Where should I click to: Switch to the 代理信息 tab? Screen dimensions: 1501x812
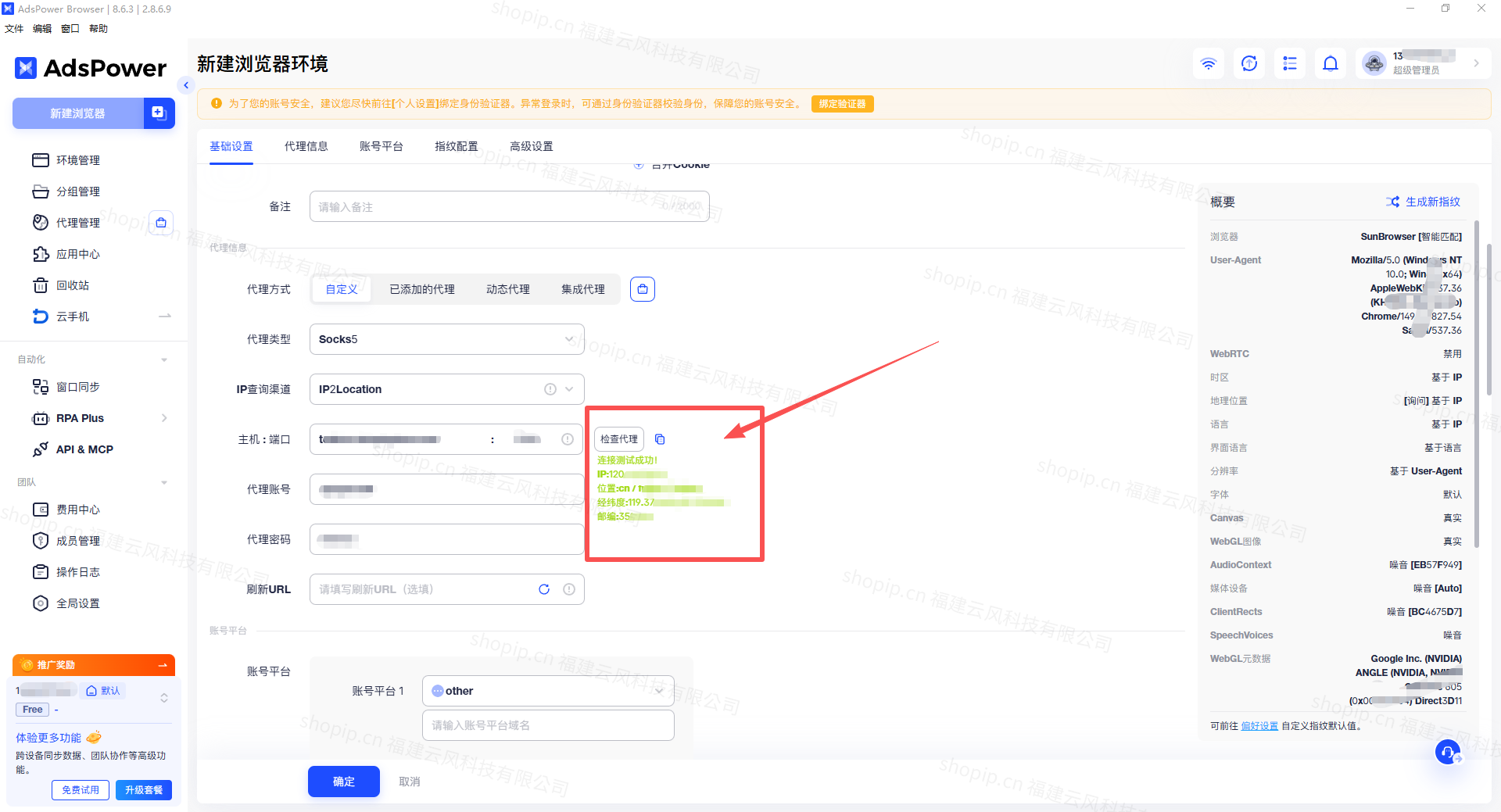pyautogui.click(x=306, y=146)
